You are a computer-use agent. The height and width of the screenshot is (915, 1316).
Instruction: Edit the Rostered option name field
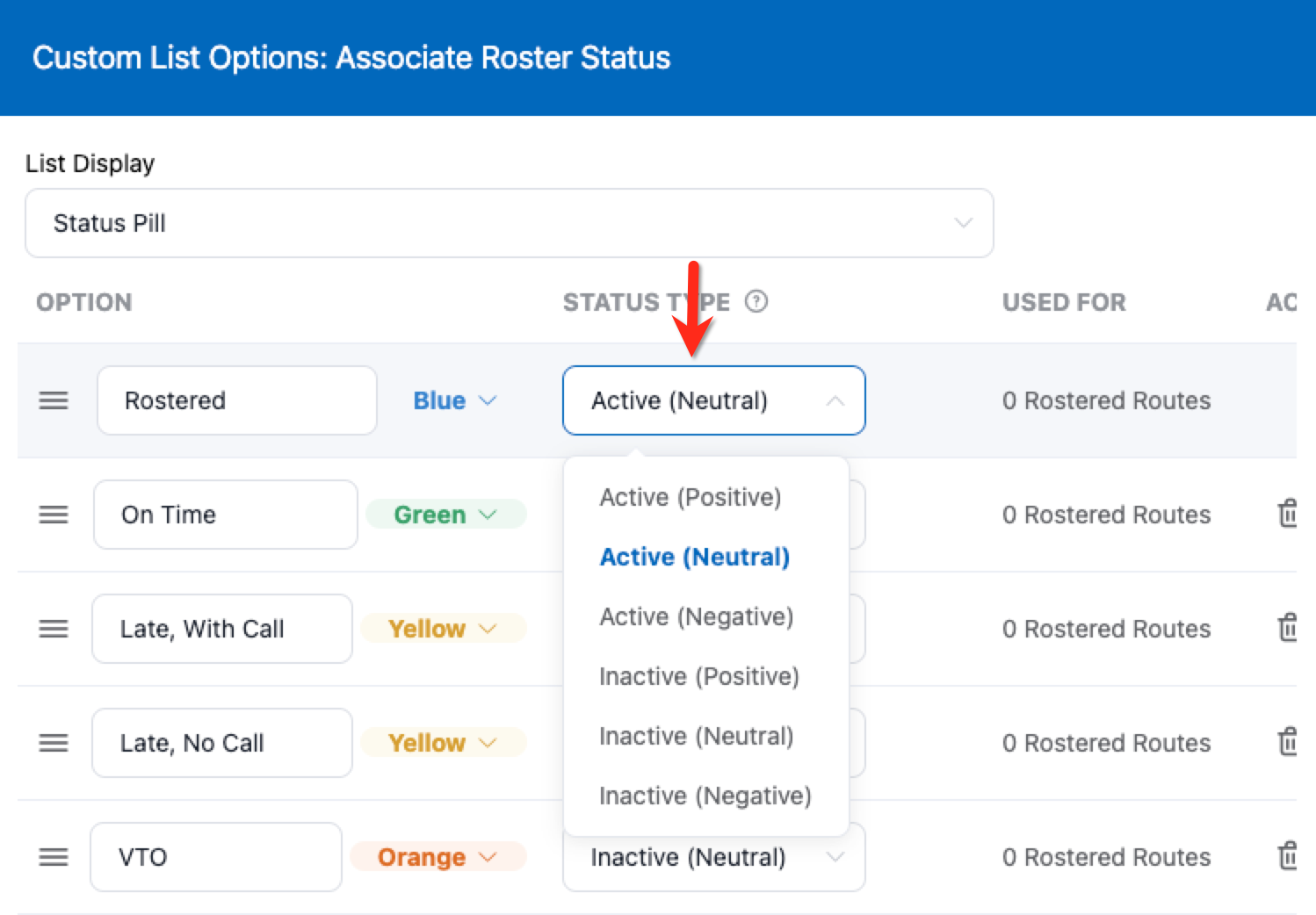click(236, 400)
